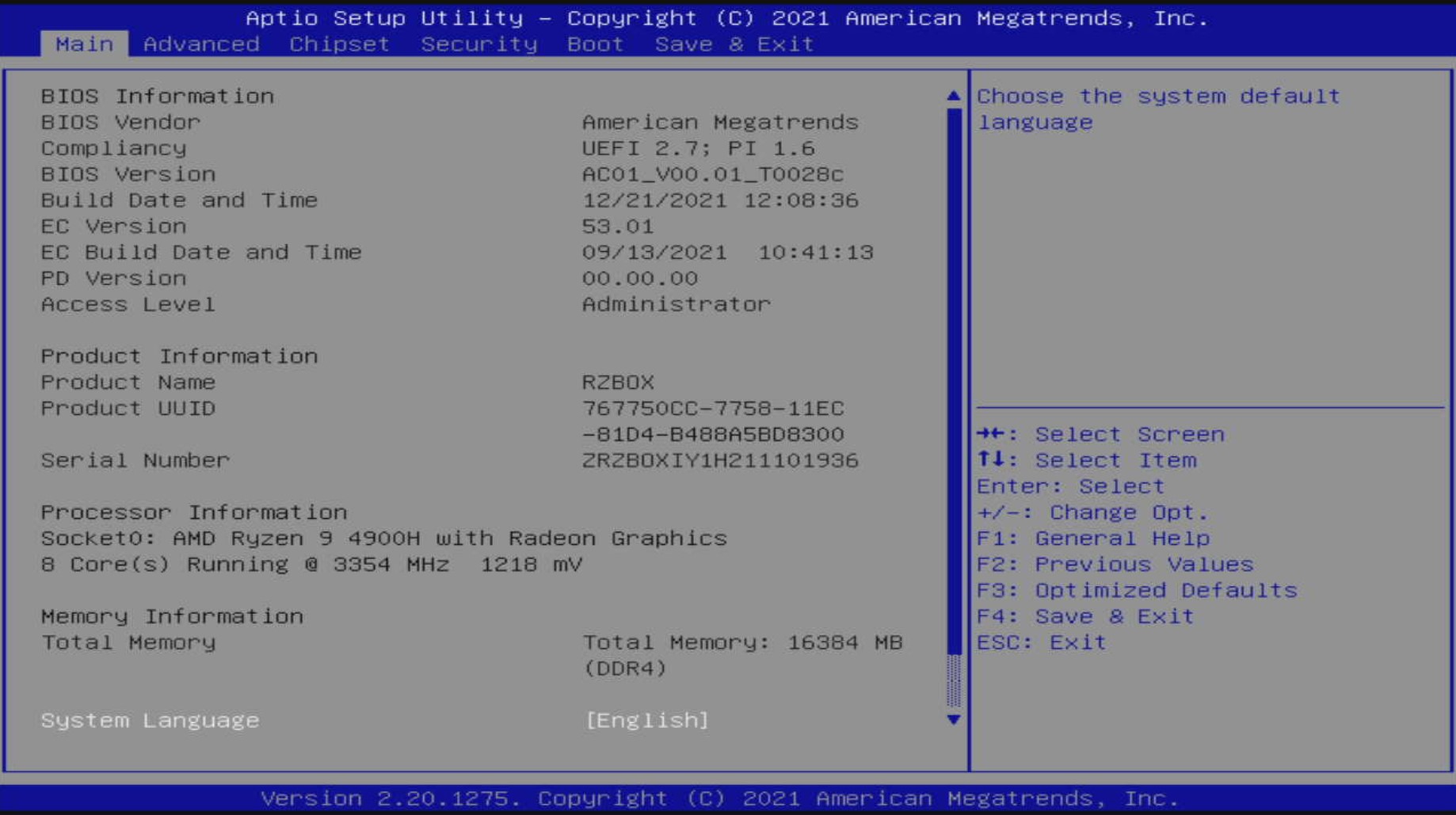Click the PD Version label

(x=113, y=279)
